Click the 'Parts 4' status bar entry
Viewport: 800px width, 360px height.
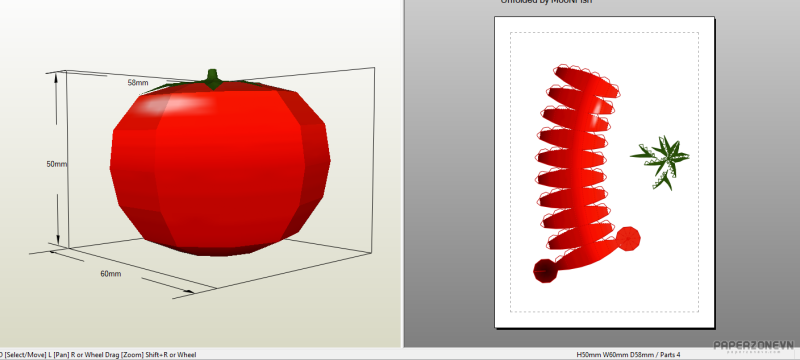tap(670, 354)
